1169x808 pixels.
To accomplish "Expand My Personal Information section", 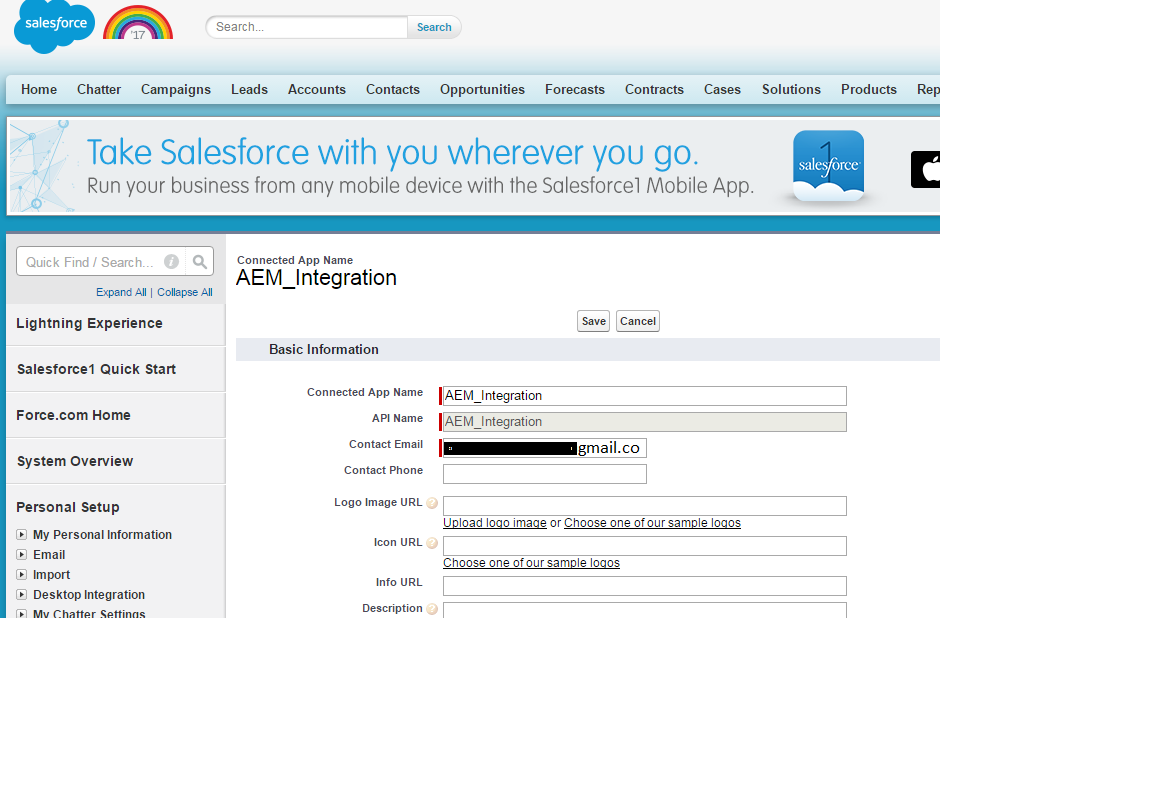I will pyautogui.click(x=22, y=534).
